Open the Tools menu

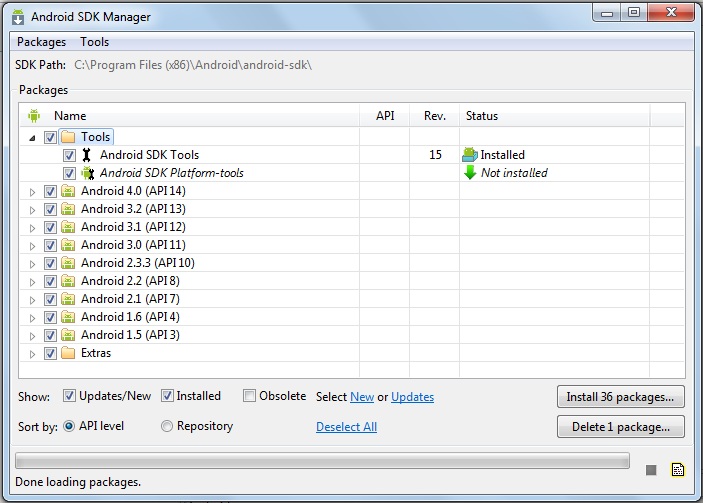[x=95, y=42]
